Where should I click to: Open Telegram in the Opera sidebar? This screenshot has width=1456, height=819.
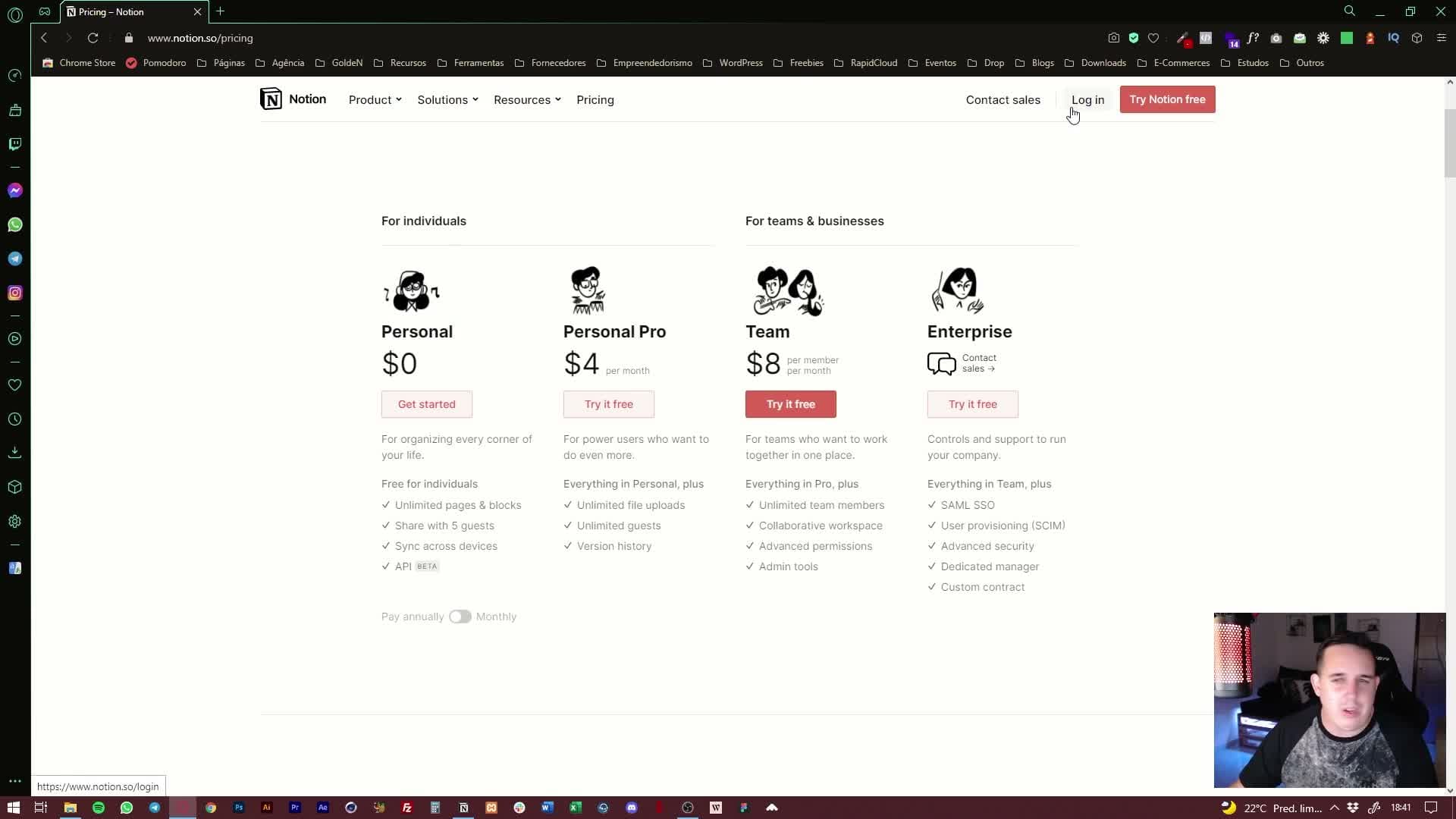pos(15,259)
